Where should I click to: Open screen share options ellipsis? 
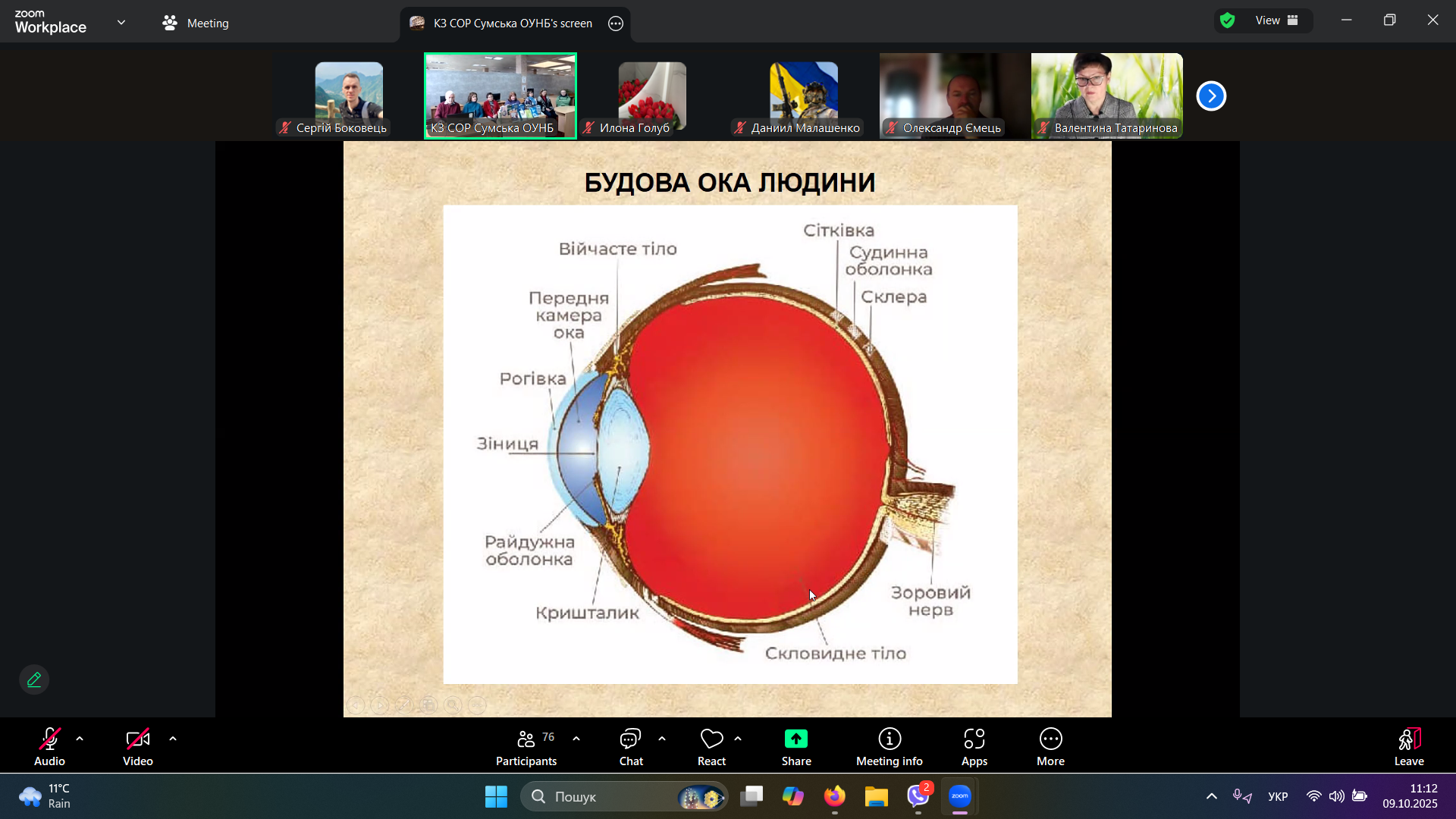tap(616, 24)
